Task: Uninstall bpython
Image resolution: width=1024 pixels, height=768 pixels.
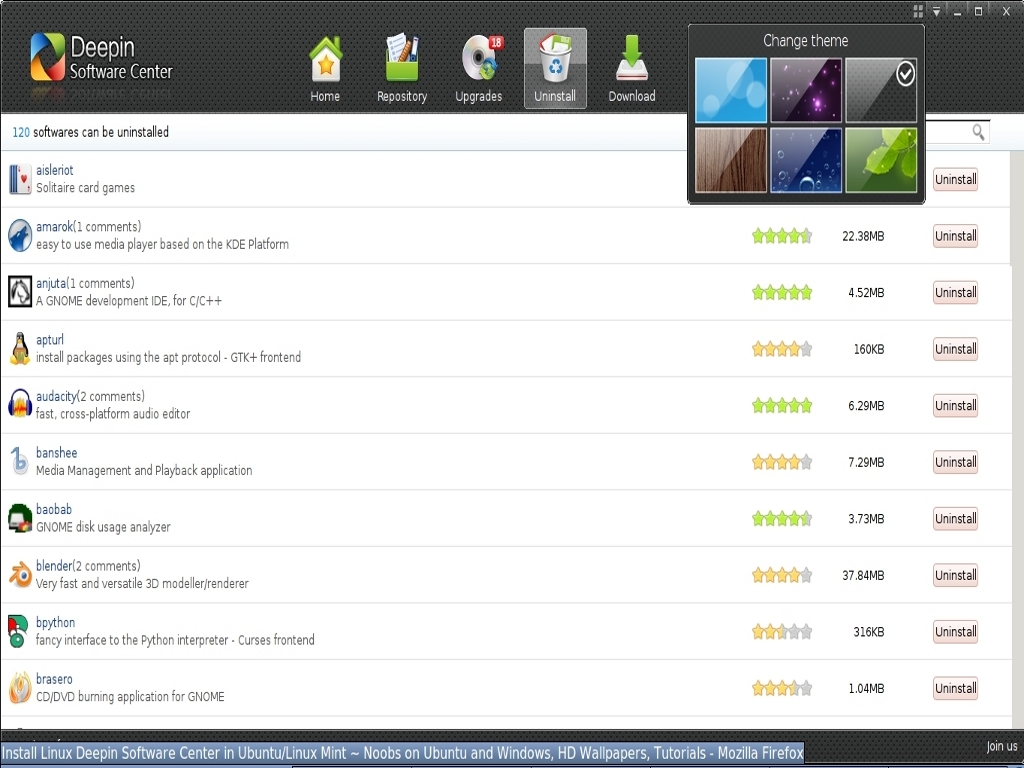Action: click(x=955, y=632)
